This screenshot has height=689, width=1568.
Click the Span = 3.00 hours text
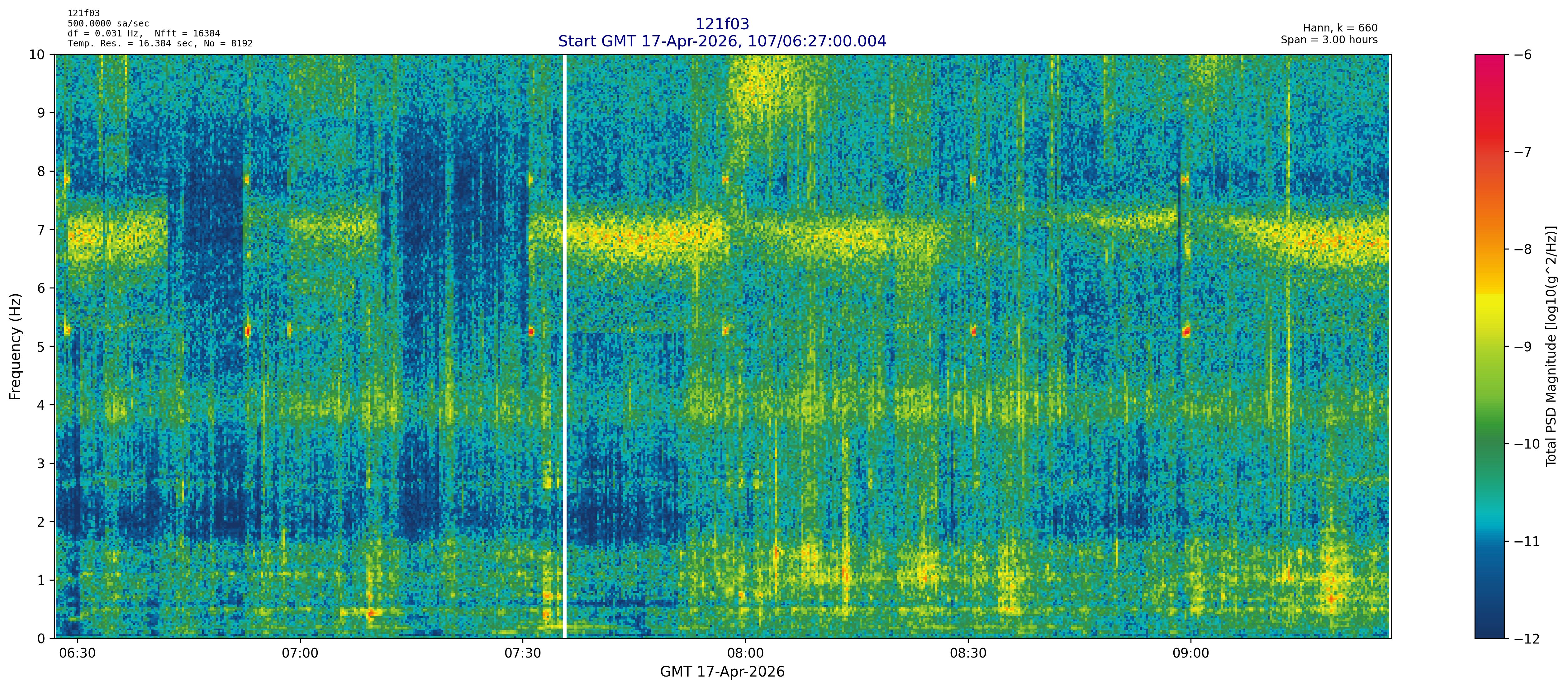click(1329, 40)
